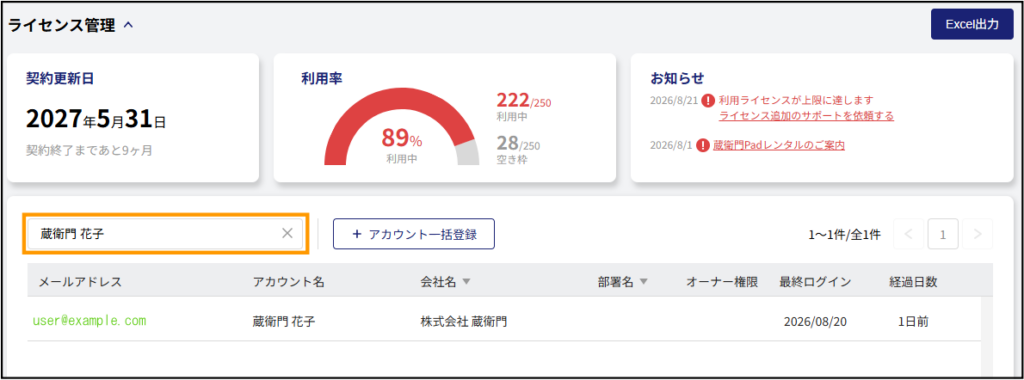1024x380 pixels.
Task: Clear the search field with X icon
Action: click(x=287, y=234)
